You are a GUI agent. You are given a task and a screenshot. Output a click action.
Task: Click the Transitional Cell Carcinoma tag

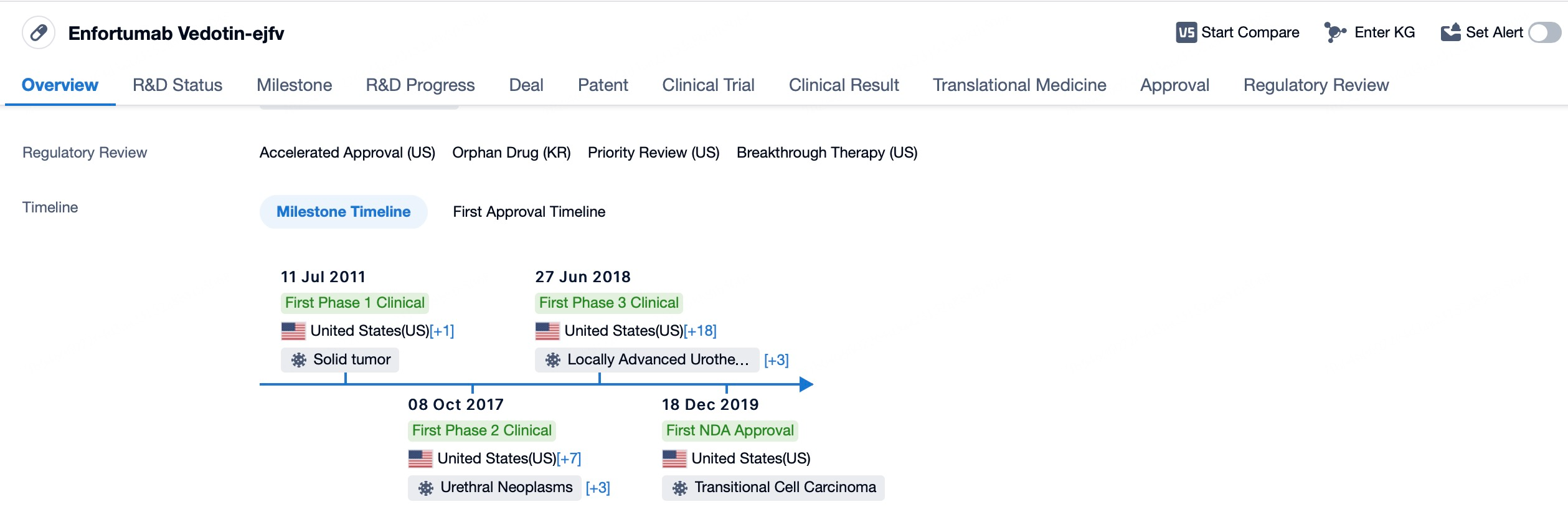773,488
